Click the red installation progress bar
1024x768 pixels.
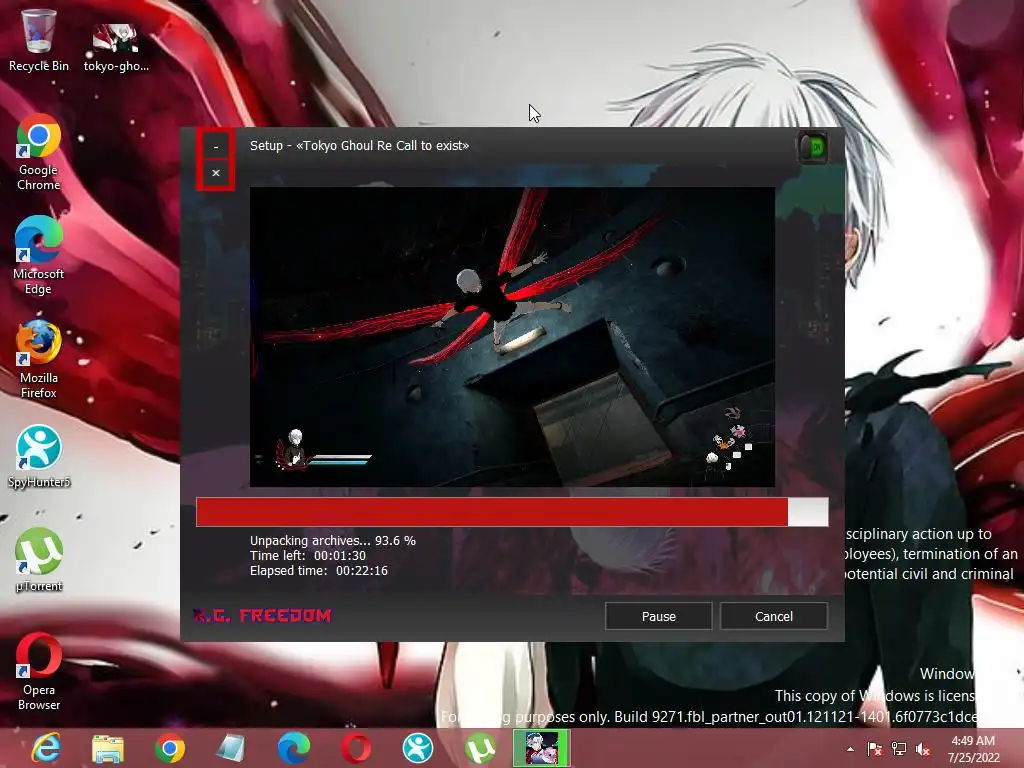coord(512,511)
